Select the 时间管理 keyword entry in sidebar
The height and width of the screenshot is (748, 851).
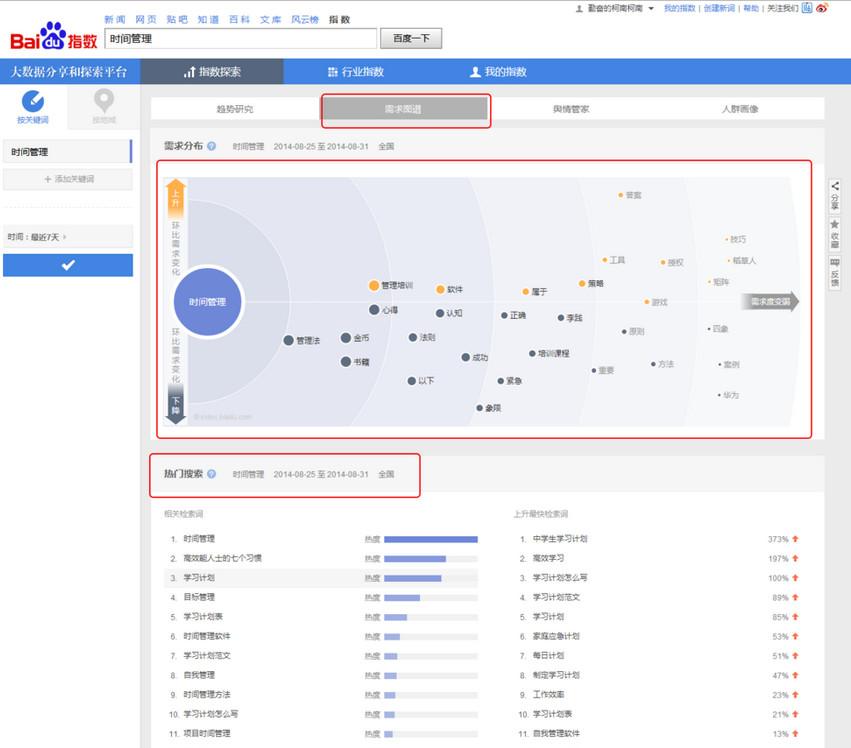point(68,151)
